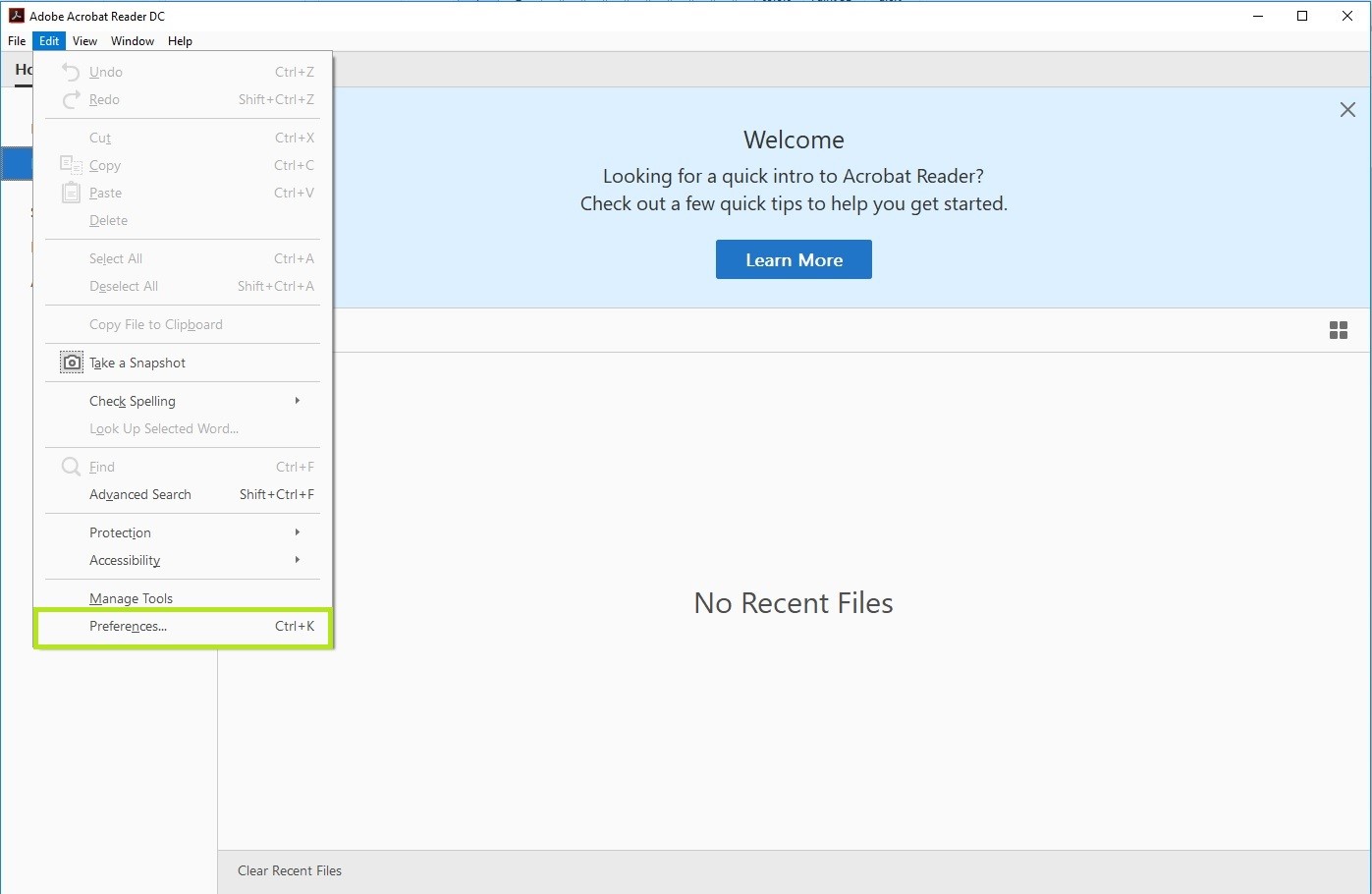Open the File menu
This screenshot has height=894, width=1372.
(x=17, y=41)
